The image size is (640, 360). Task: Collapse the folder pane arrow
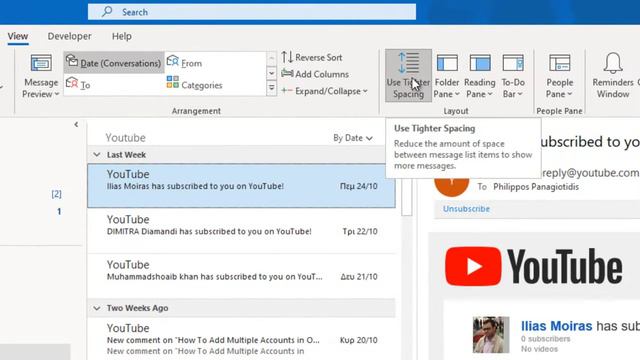76,124
